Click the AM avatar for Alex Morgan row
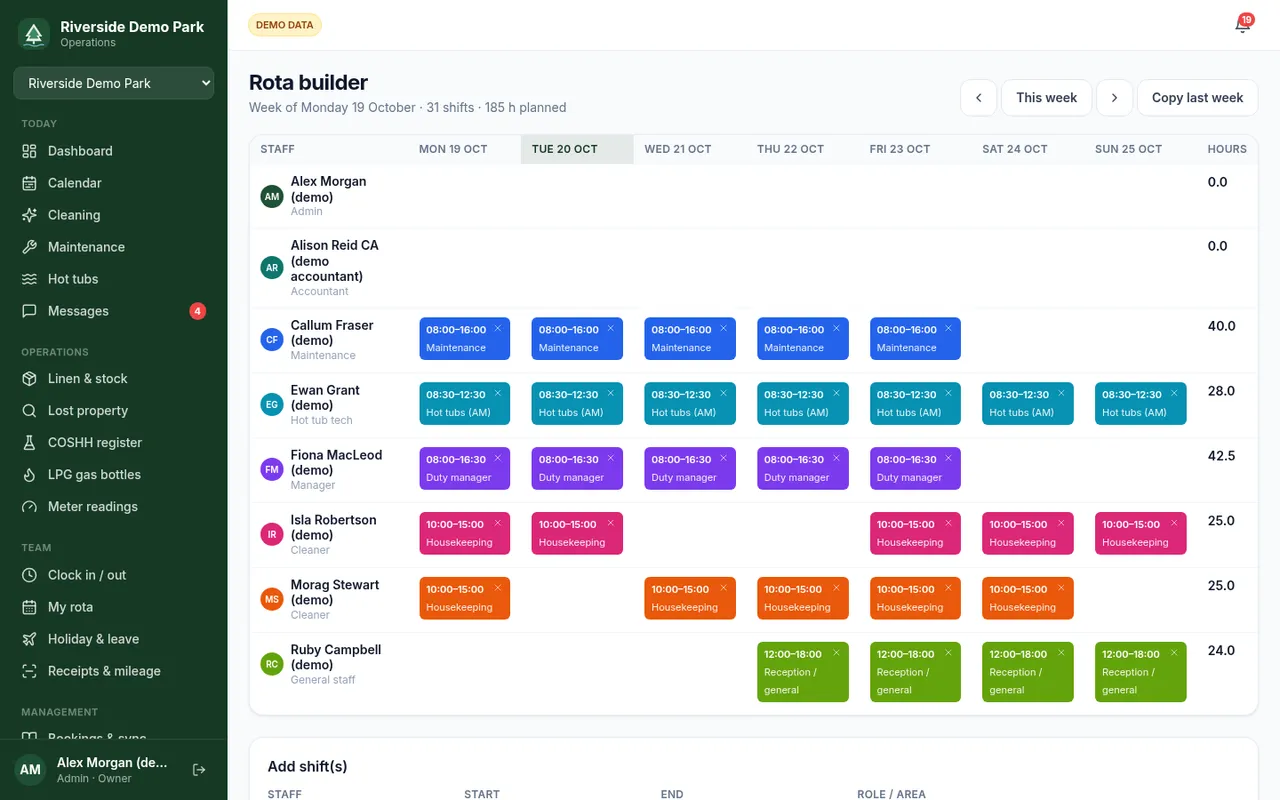This screenshot has width=1280, height=800. pyautogui.click(x=272, y=197)
